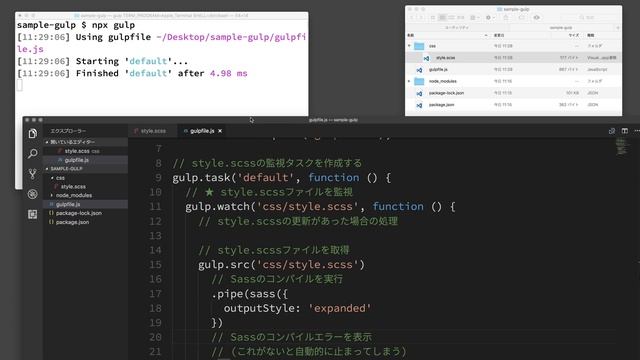640x360 pixels.
Task: Click the Terminal cursor prompt line
Action: point(19,85)
